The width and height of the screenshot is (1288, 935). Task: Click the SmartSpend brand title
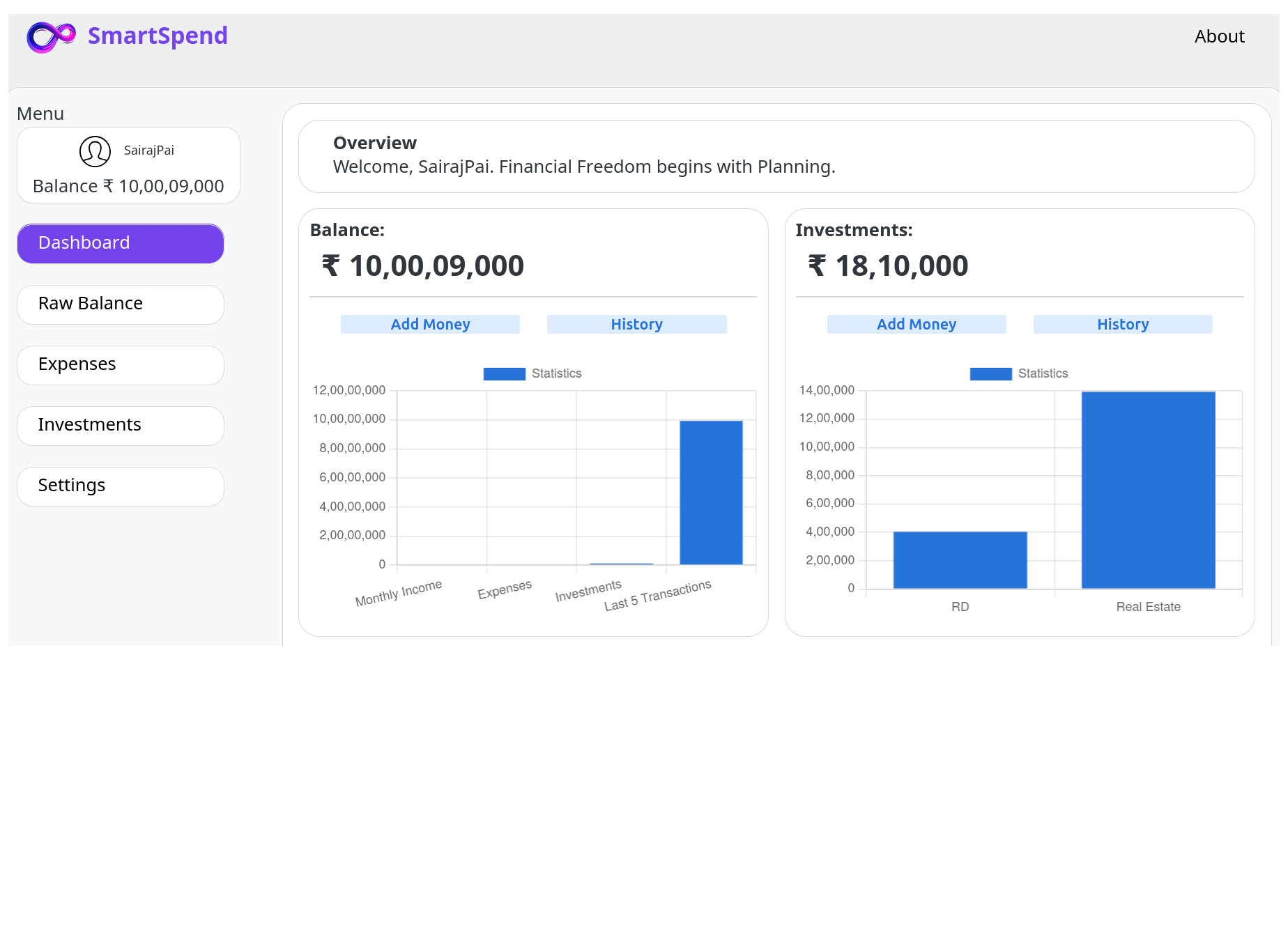[x=158, y=36]
